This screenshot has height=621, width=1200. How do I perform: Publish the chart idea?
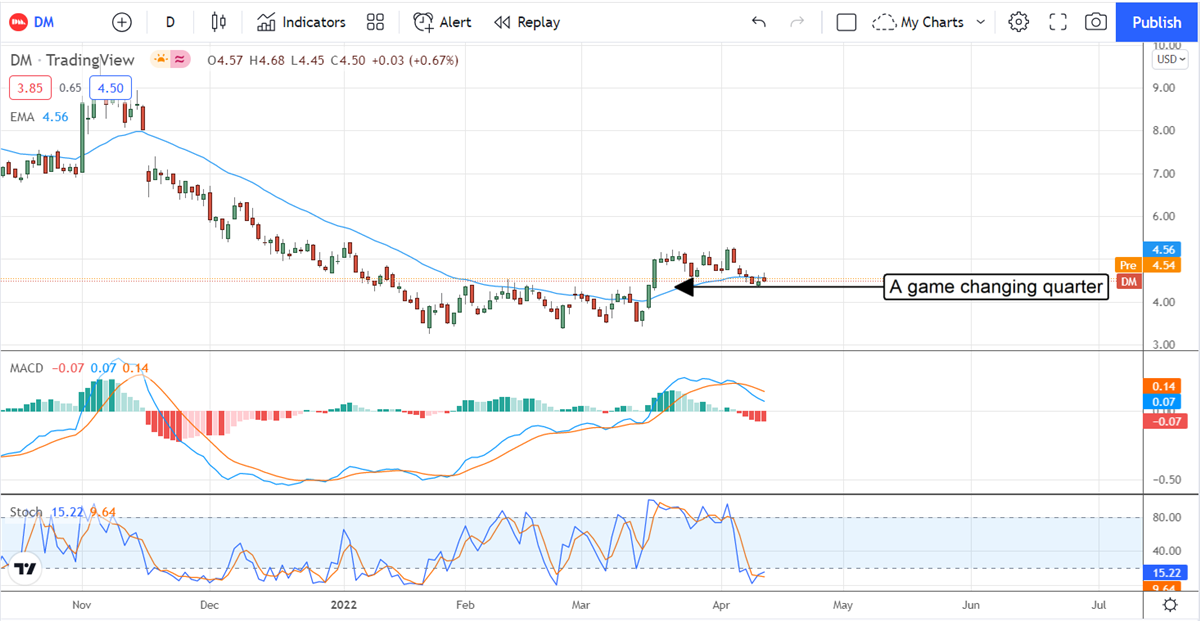(1157, 22)
